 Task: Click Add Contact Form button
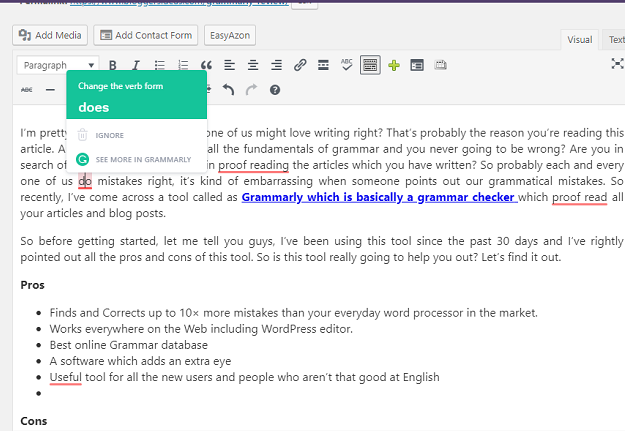[145, 35]
